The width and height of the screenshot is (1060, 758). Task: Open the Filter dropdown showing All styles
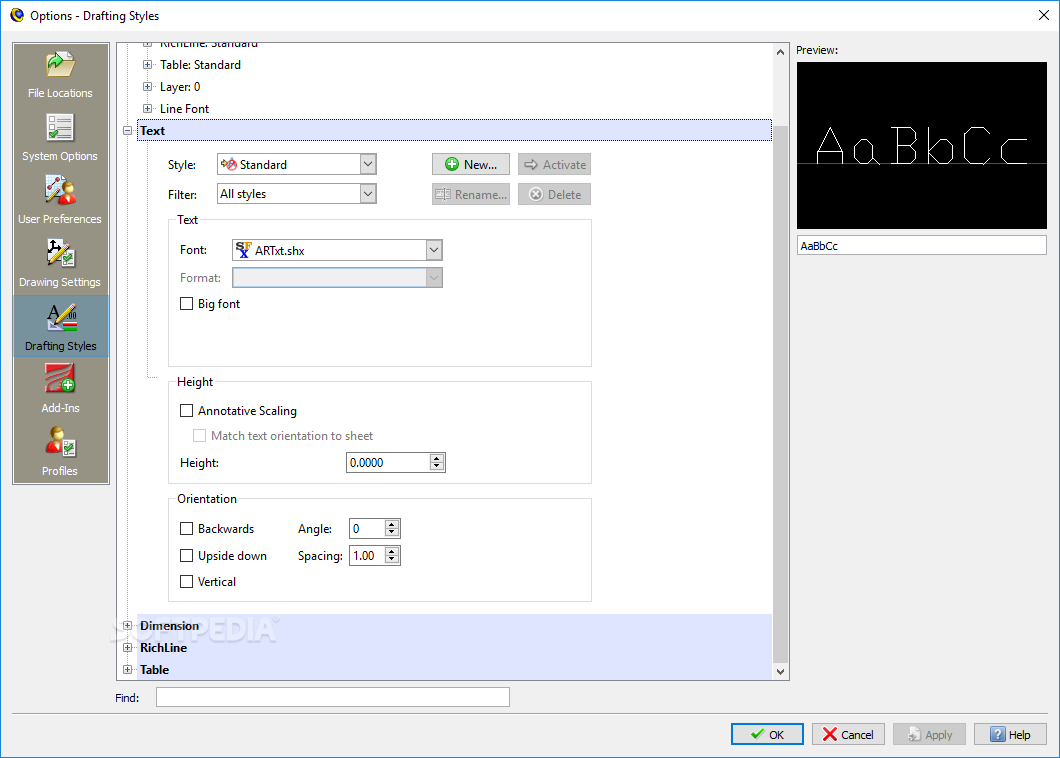pos(368,194)
